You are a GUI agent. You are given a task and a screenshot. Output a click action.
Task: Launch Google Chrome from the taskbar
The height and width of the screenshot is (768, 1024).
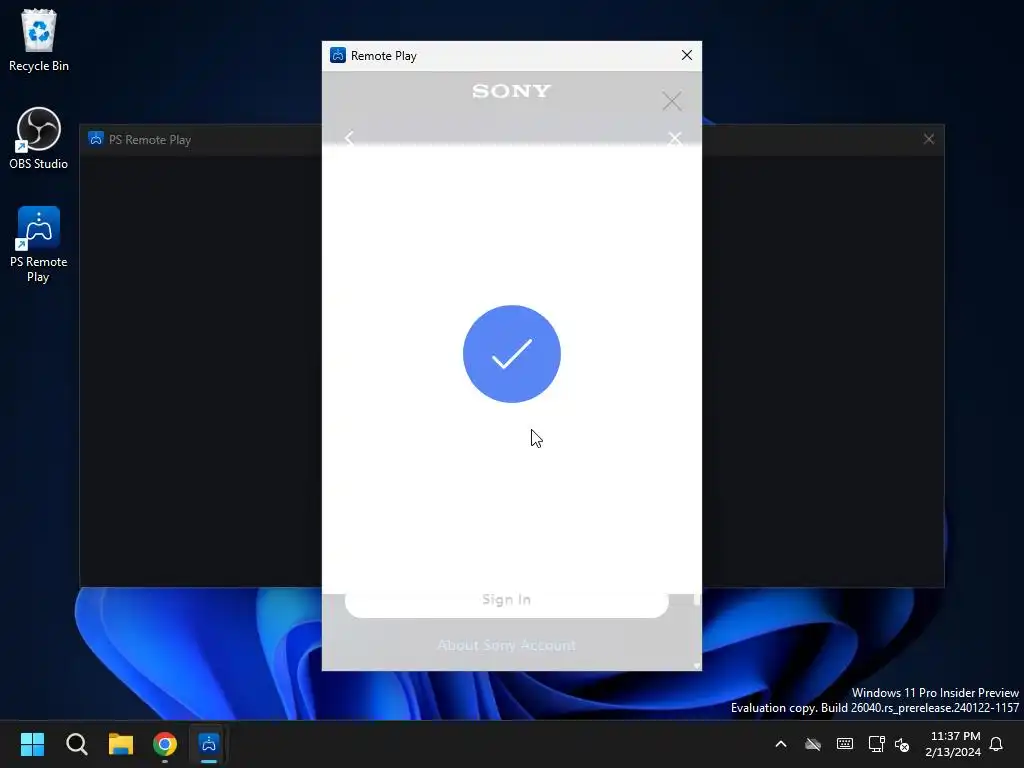[x=165, y=744]
